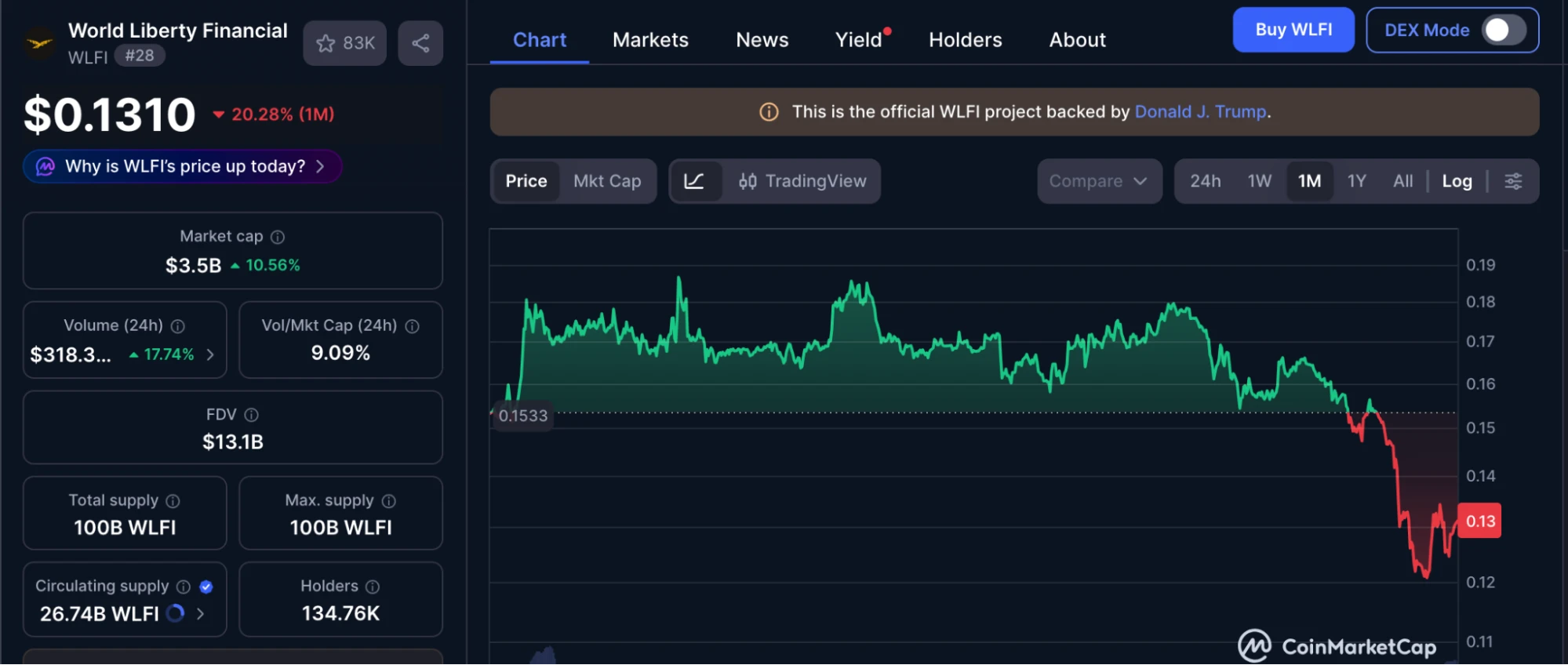Open the Markets tab
This screenshot has height=665, width=1568.
coord(650,40)
